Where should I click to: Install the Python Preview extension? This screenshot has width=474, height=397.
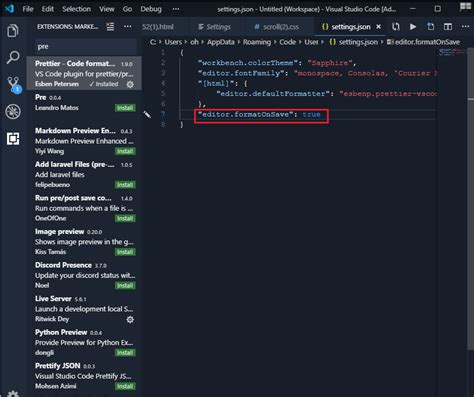(125, 353)
